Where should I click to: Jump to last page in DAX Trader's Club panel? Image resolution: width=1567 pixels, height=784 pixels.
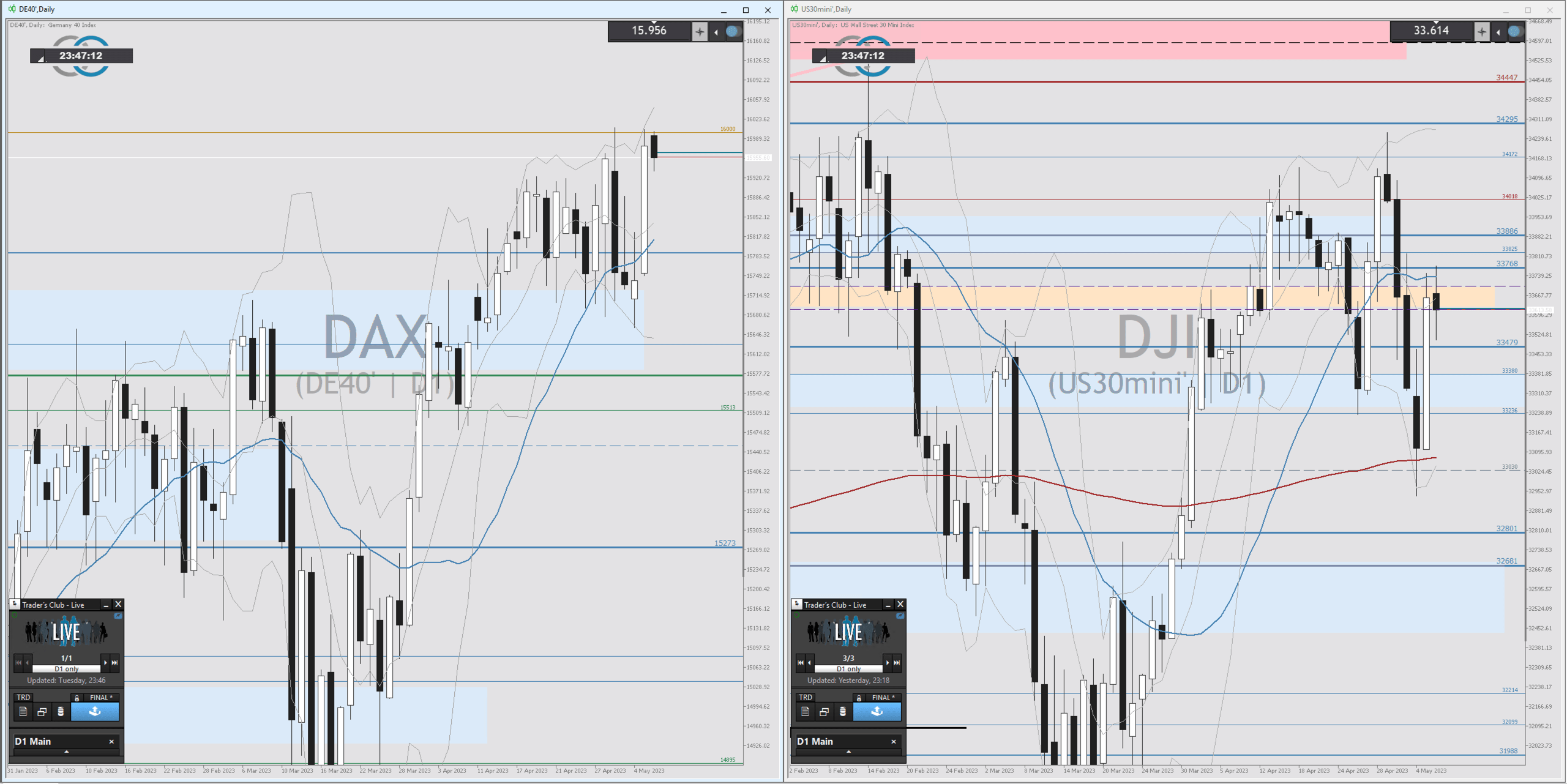(x=114, y=662)
